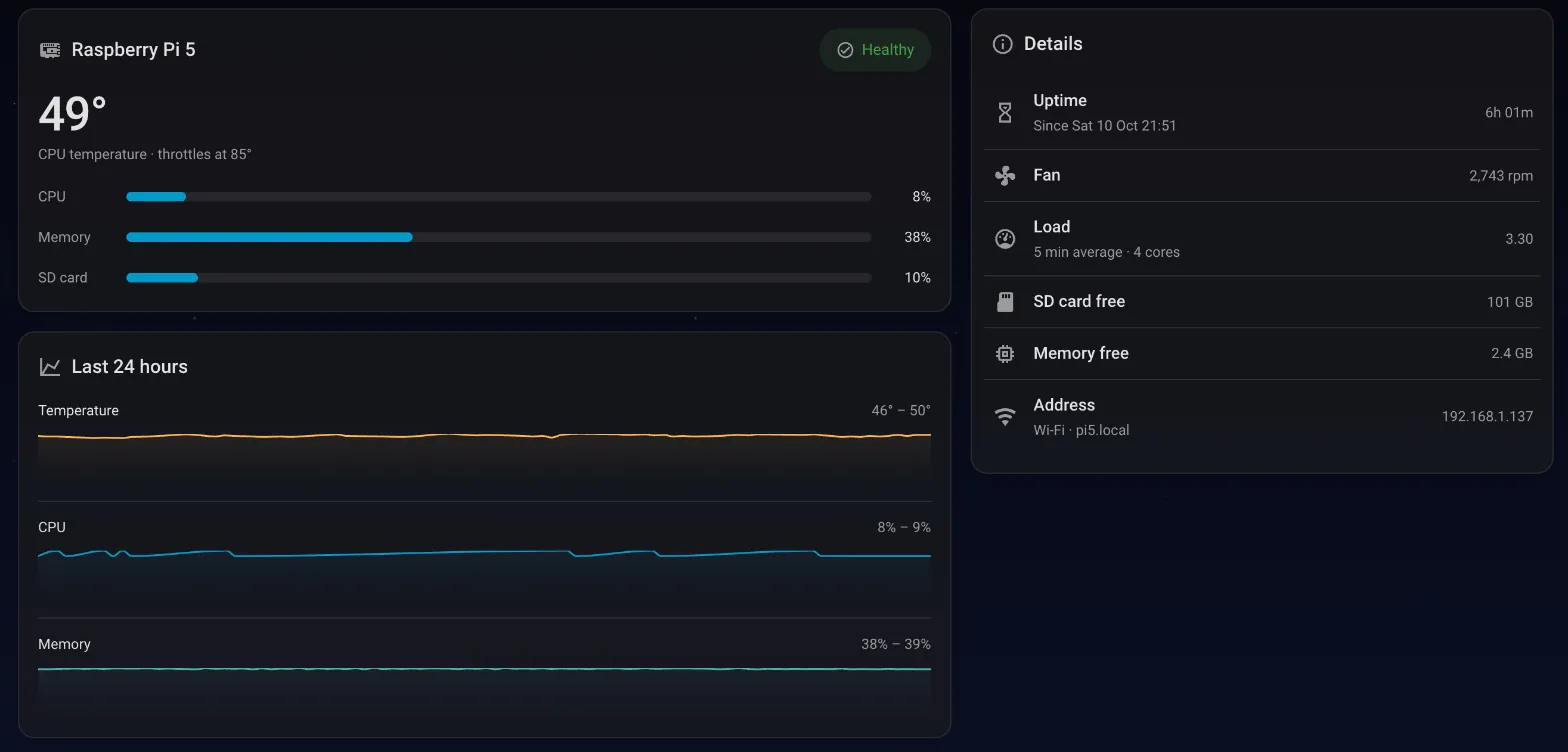Click the Wi-Fi Address icon
Screen dimensions: 1568x752
click(x=1005, y=417)
